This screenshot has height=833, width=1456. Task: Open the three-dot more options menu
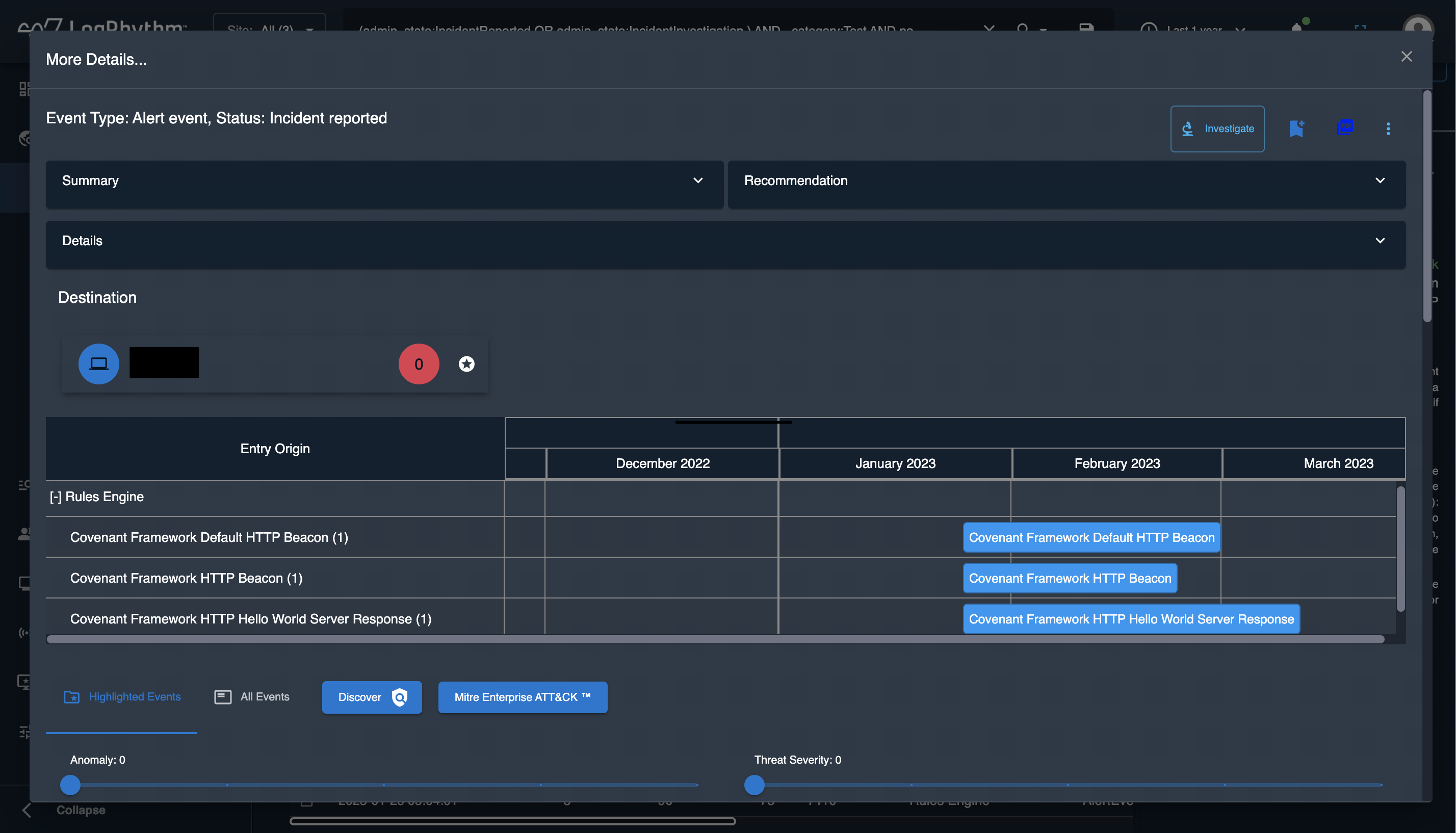(1388, 129)
